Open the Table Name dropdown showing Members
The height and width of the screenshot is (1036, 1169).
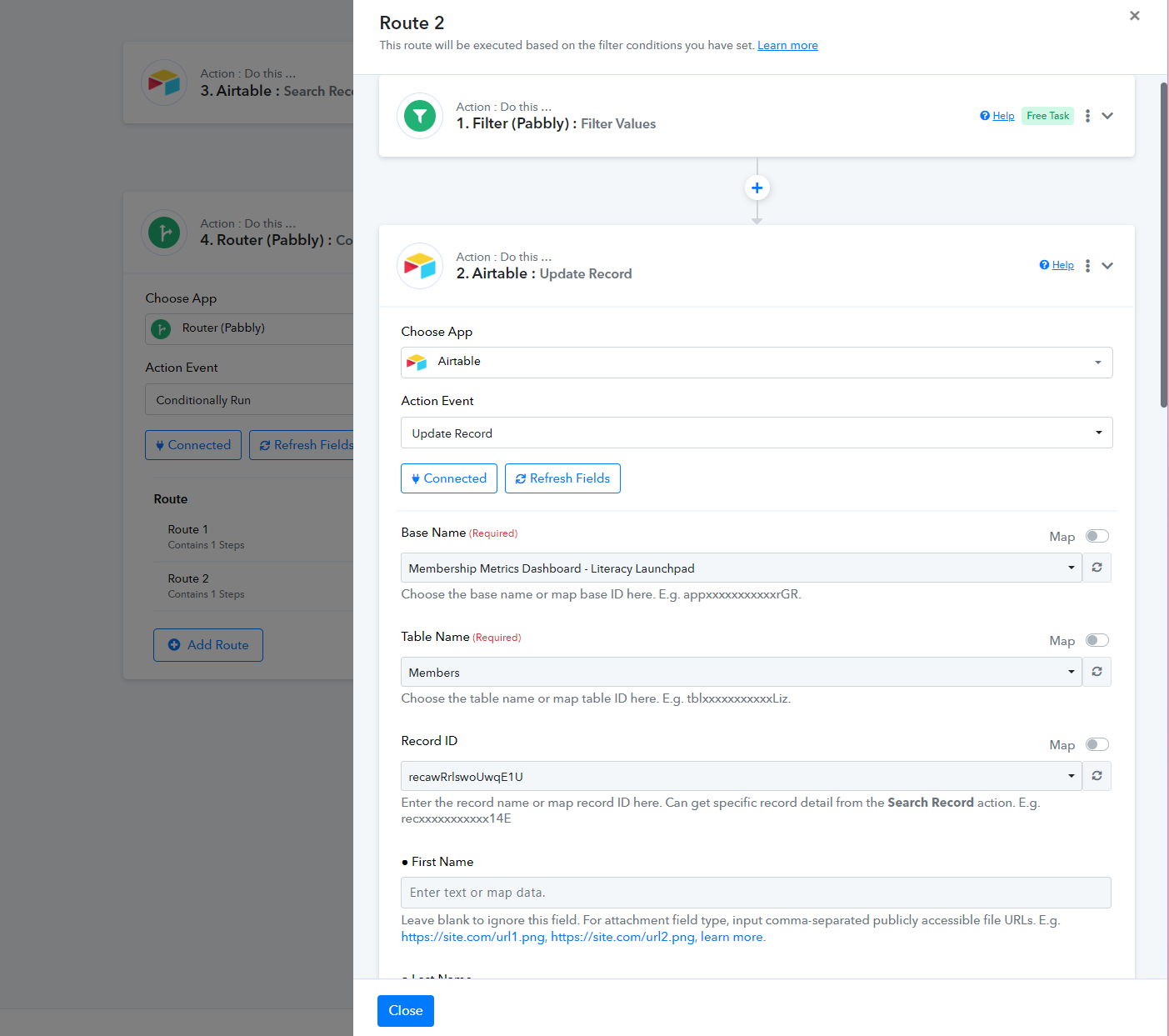click(x=742, y=672)
